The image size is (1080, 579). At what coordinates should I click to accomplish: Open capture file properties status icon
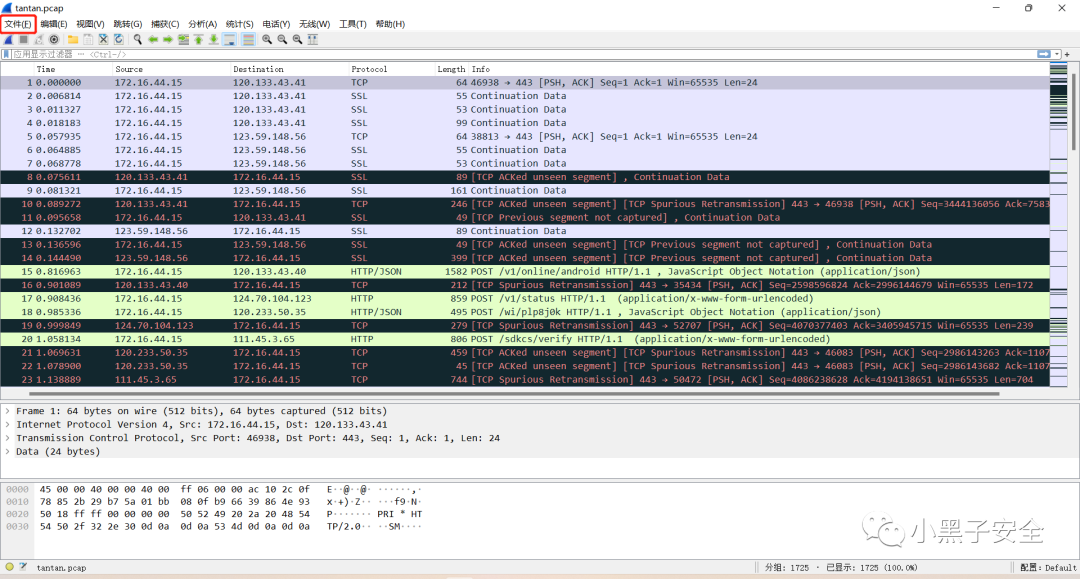click(x=23, y=567)
